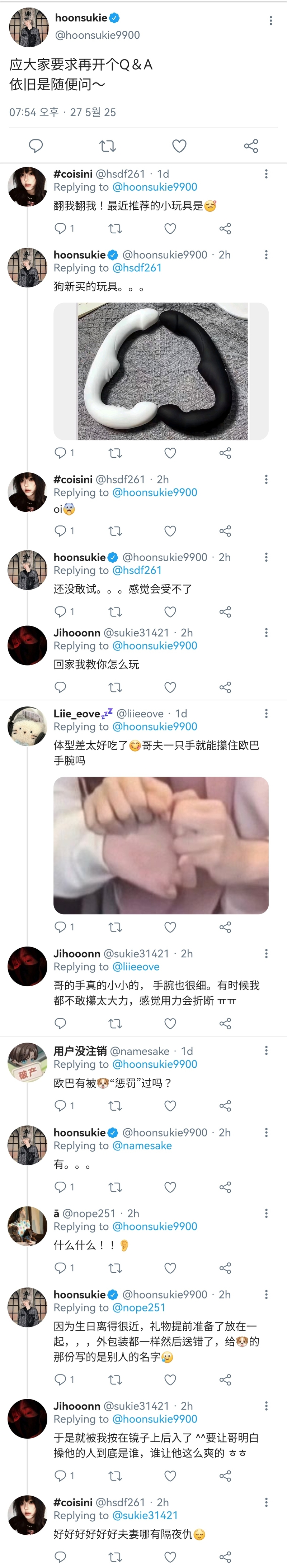Retweet Jihooonn's reply to @liieeove
Viewport: 287px width, 1568px height.
pos(115,1024)
